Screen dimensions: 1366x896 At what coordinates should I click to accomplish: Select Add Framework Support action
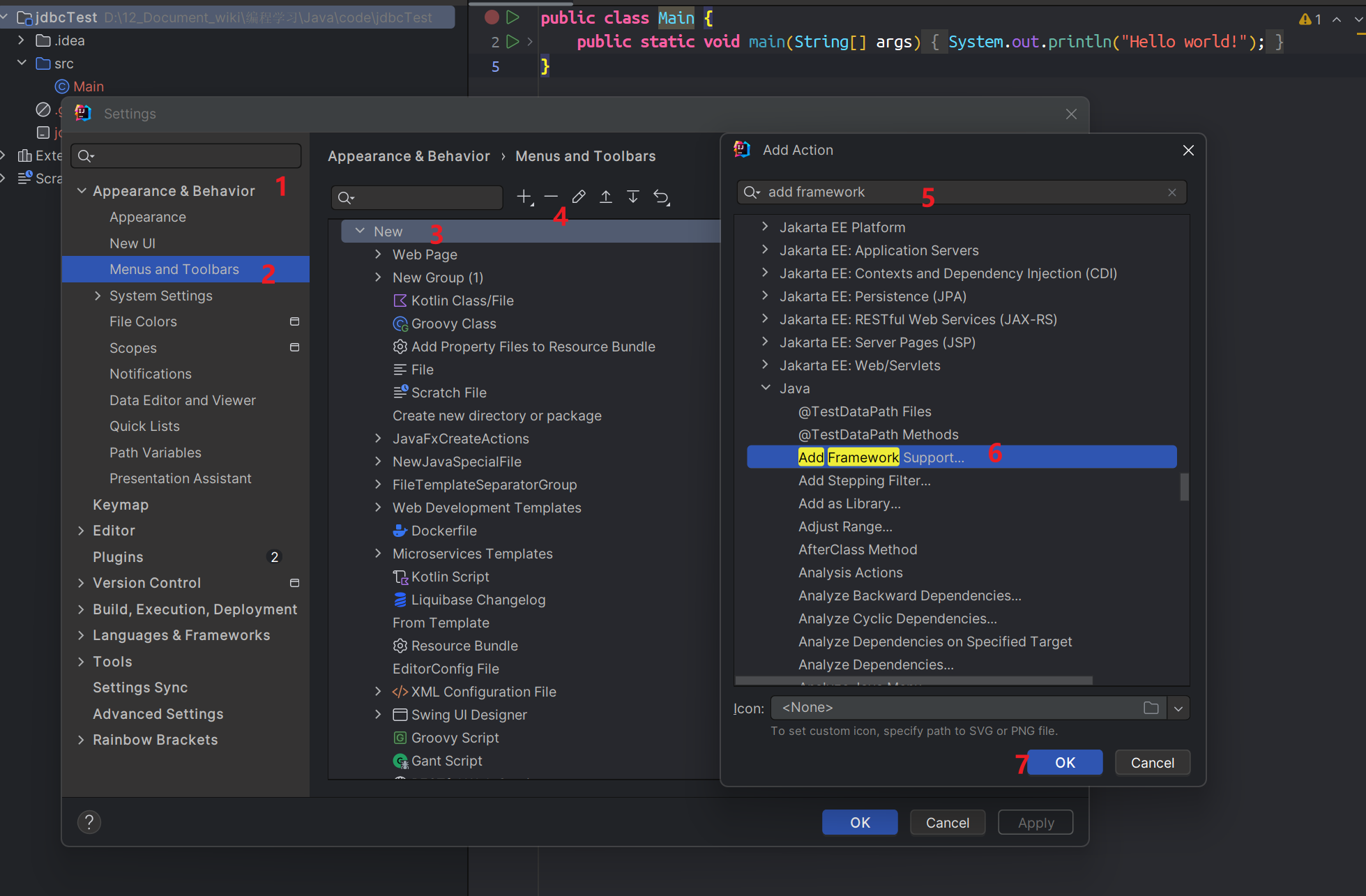(962, 457)
